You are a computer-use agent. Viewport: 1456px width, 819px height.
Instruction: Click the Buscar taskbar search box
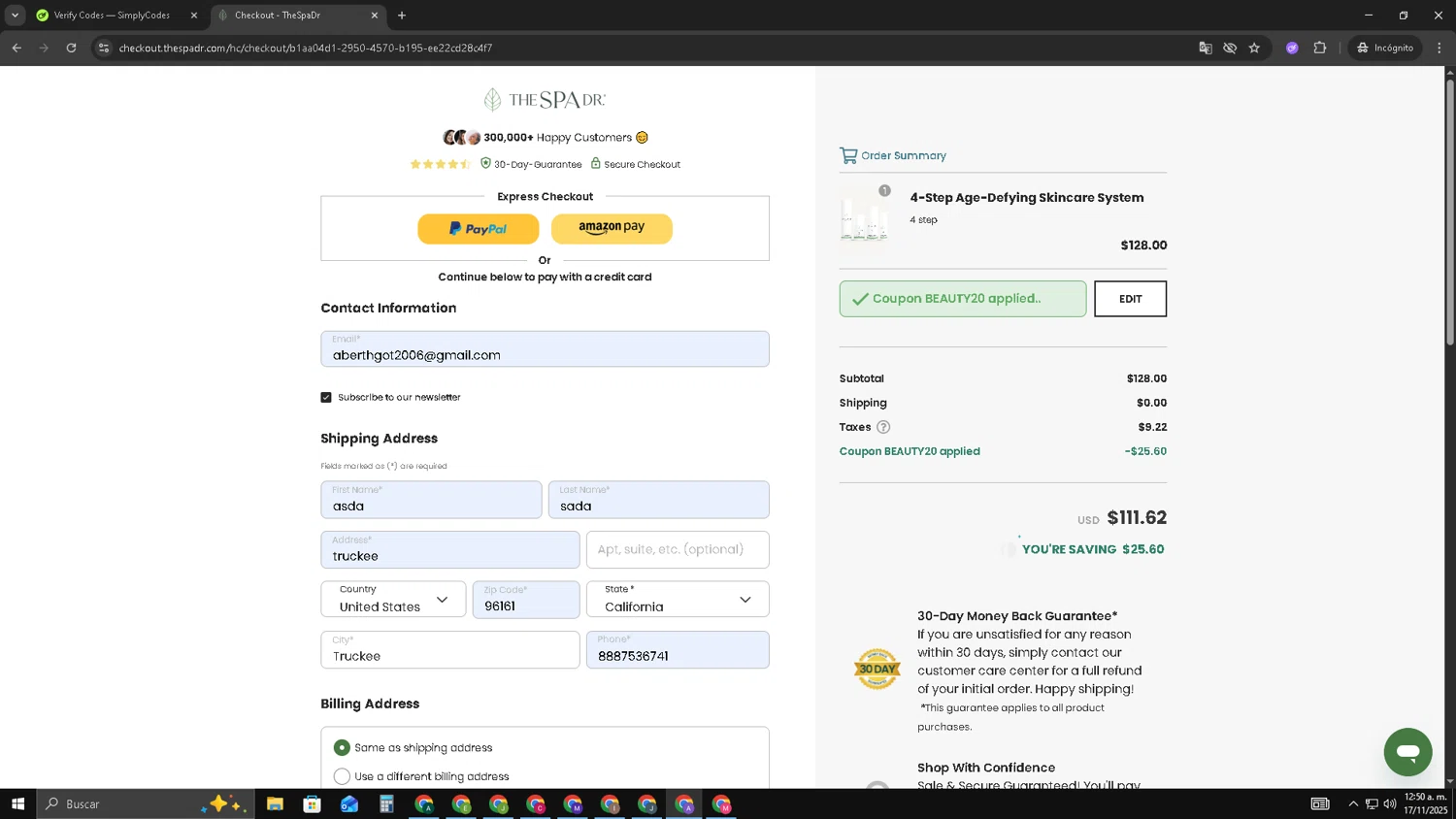tap(146, 803)
